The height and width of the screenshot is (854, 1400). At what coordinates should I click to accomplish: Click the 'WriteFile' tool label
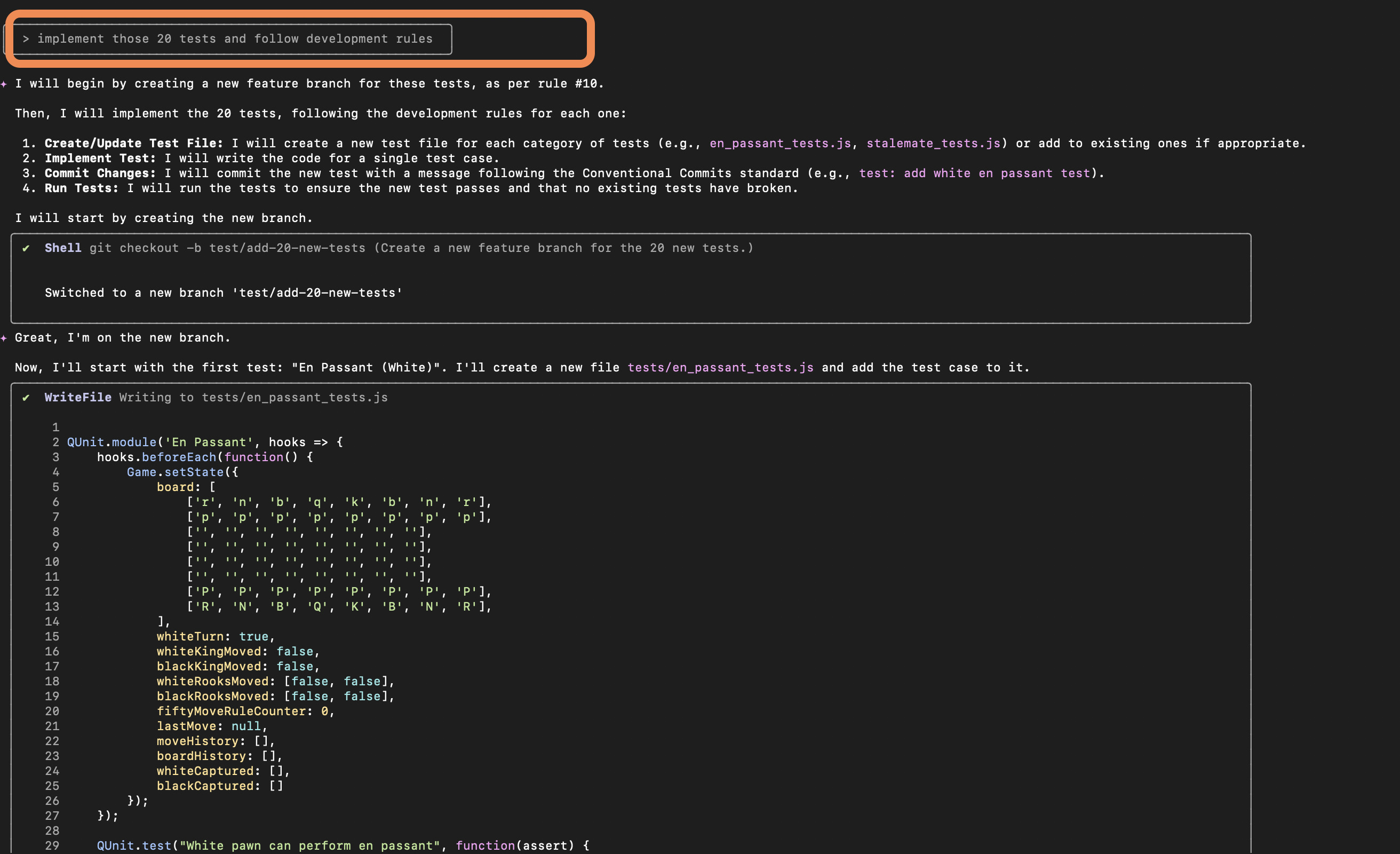[78, 398]
